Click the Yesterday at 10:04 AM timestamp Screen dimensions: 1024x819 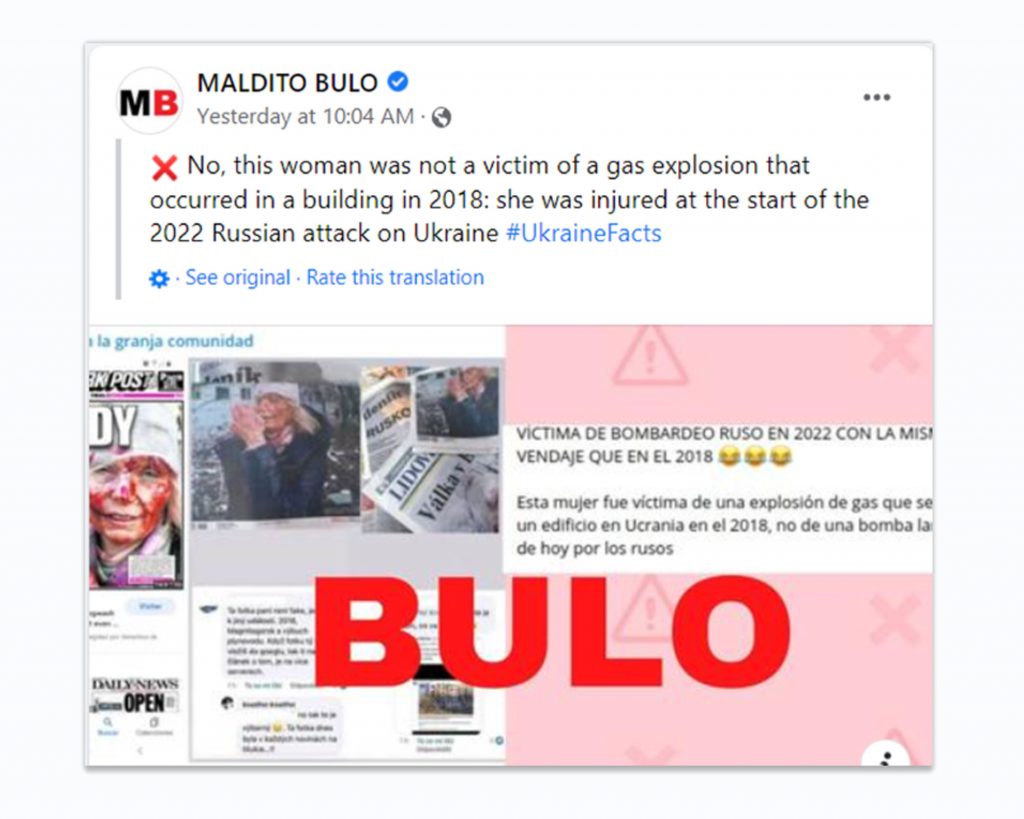[306, 116]
